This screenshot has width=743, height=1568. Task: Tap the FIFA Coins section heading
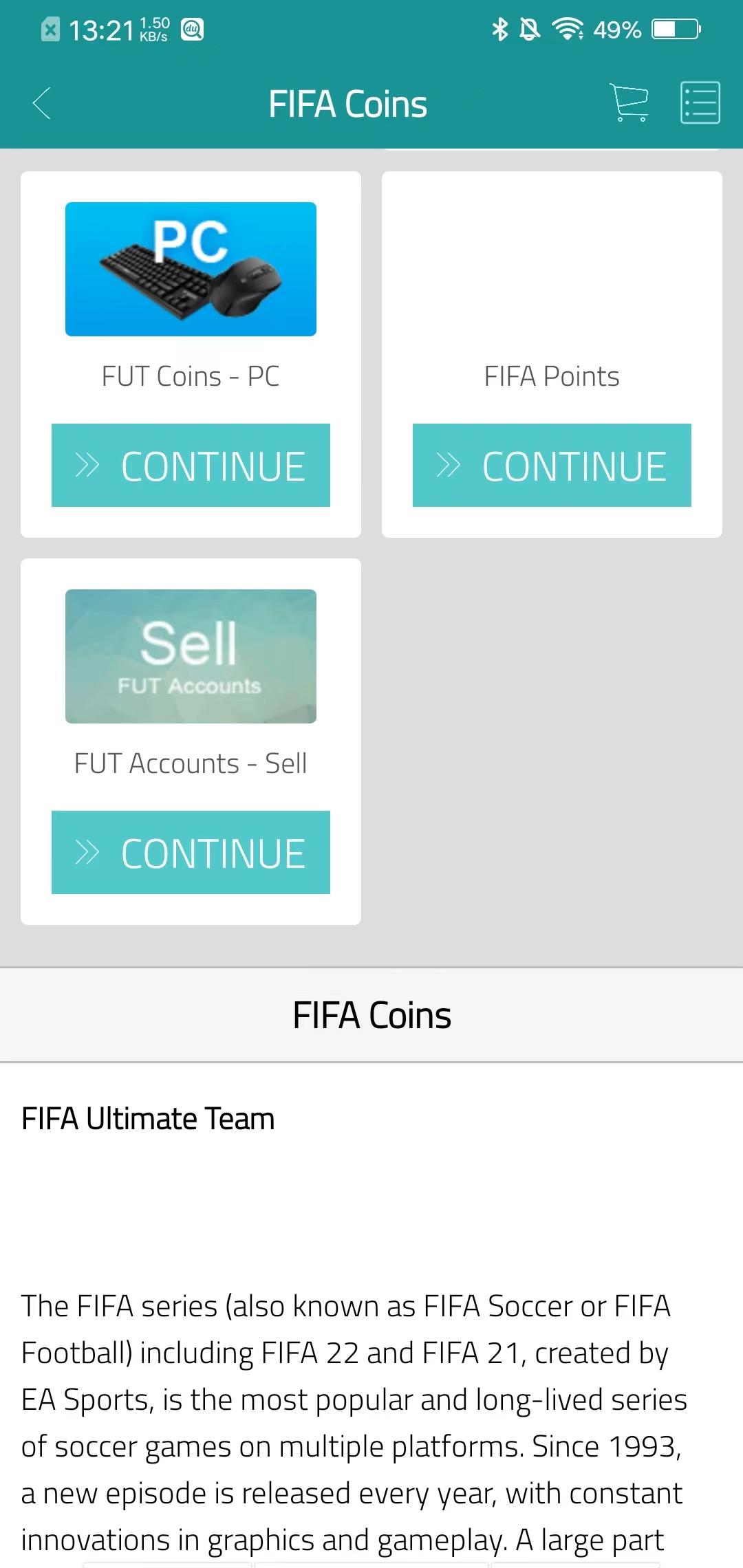pyautogui.click(x=371, y=1015)
